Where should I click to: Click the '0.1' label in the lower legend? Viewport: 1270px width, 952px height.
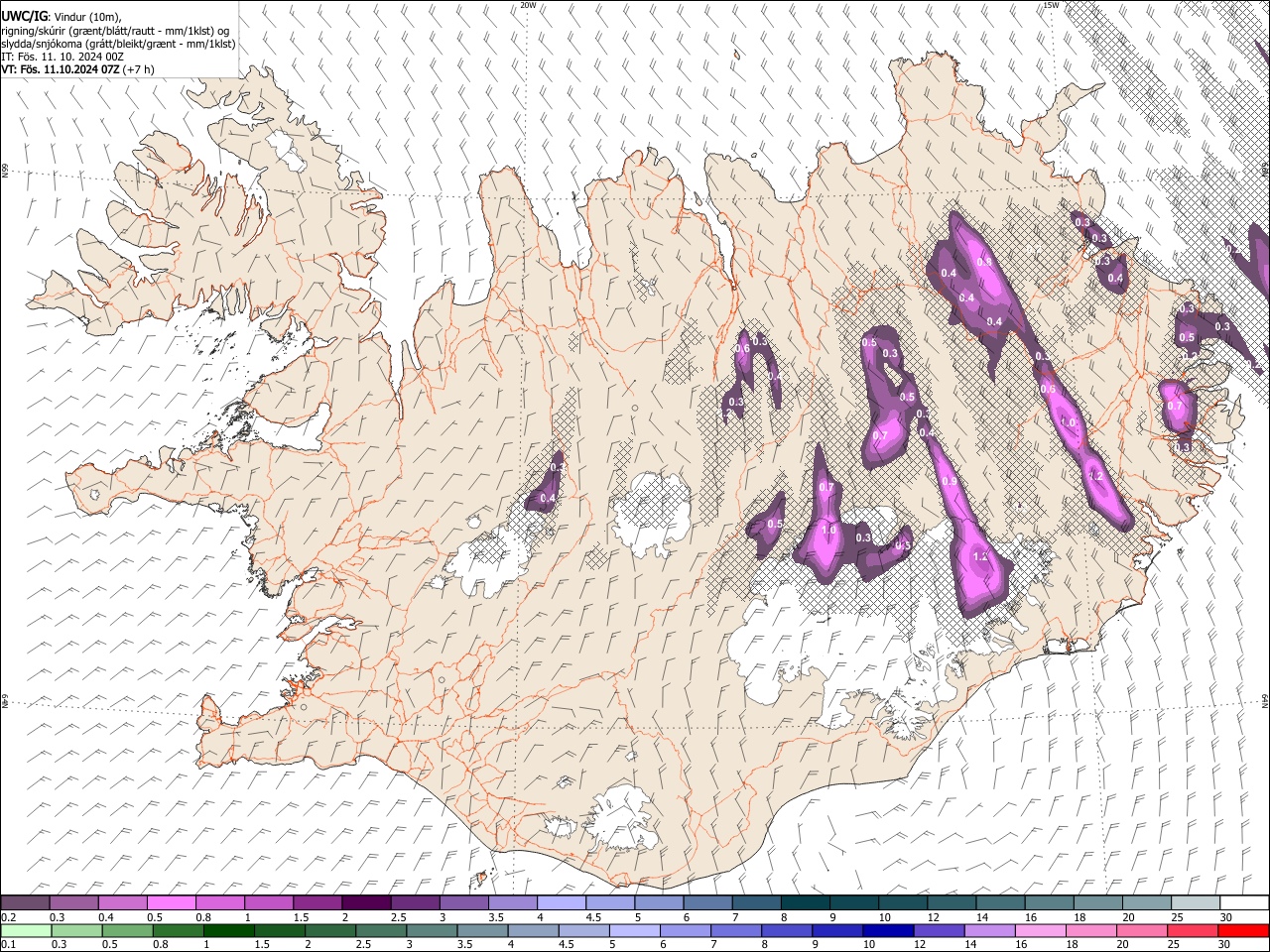[x=8, y=944]
